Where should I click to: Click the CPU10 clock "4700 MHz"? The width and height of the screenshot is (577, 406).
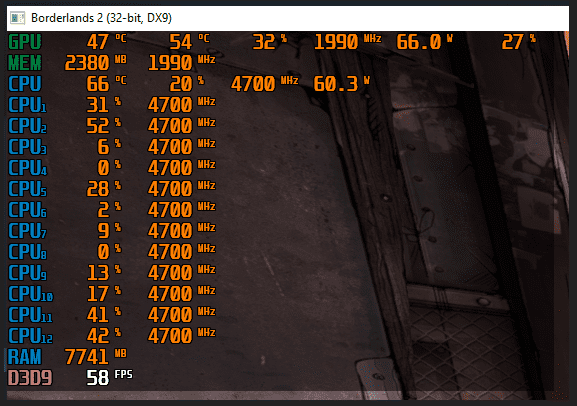tap(182, 293)
